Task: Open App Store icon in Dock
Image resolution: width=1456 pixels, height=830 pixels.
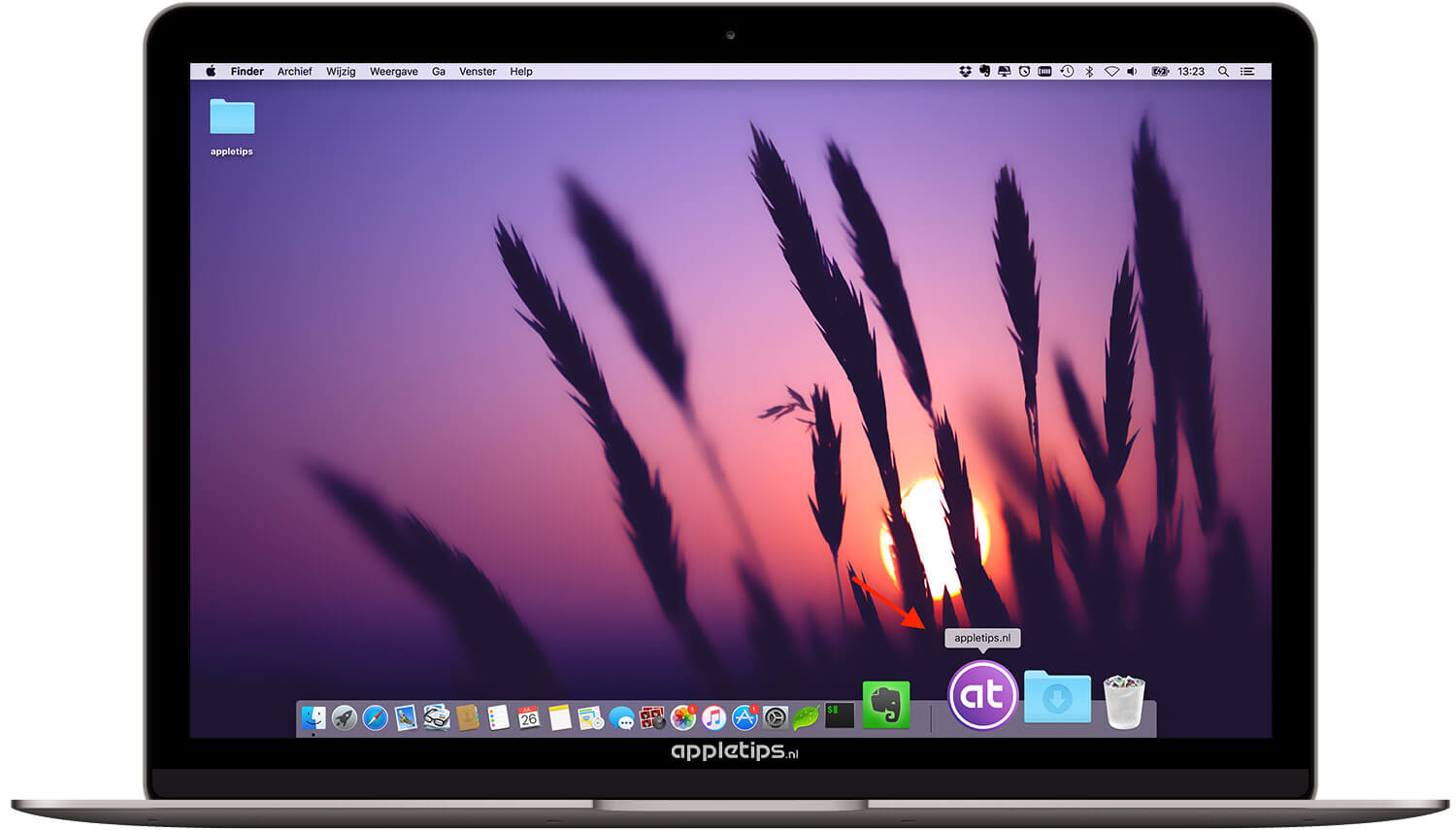Action: click(x=745, y=717)
